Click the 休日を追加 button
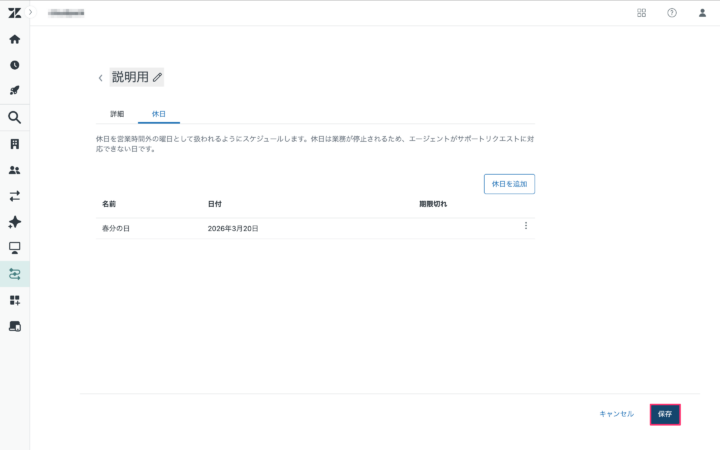Screen dimensions: 720x450 point(509,183)
